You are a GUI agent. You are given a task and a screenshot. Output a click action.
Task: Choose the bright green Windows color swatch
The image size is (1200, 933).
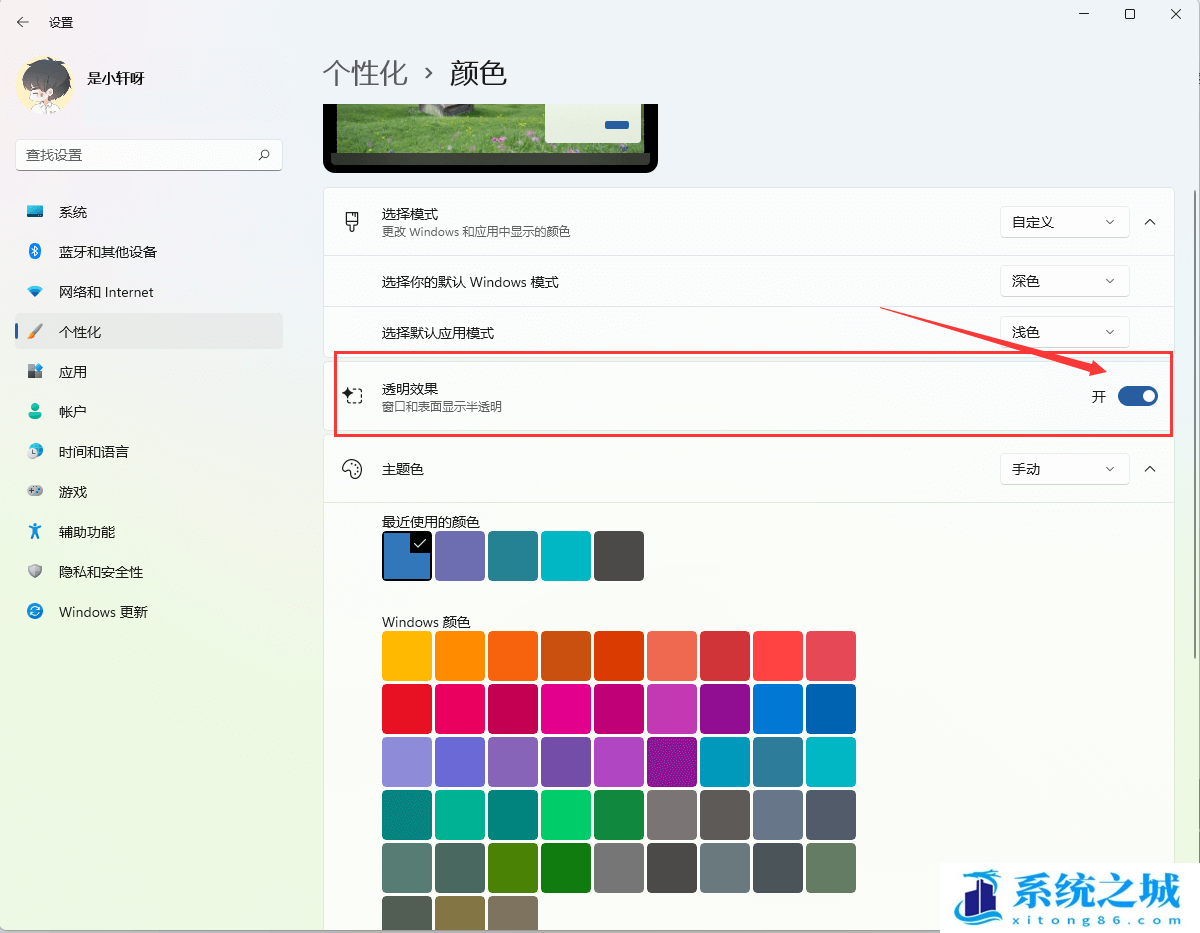click(566, 815)
